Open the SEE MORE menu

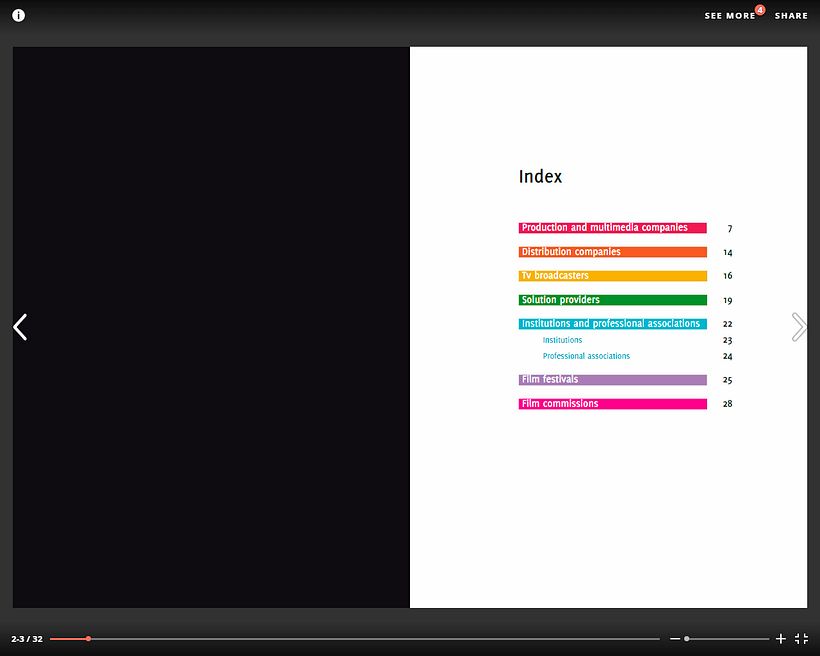click(729, 16)
